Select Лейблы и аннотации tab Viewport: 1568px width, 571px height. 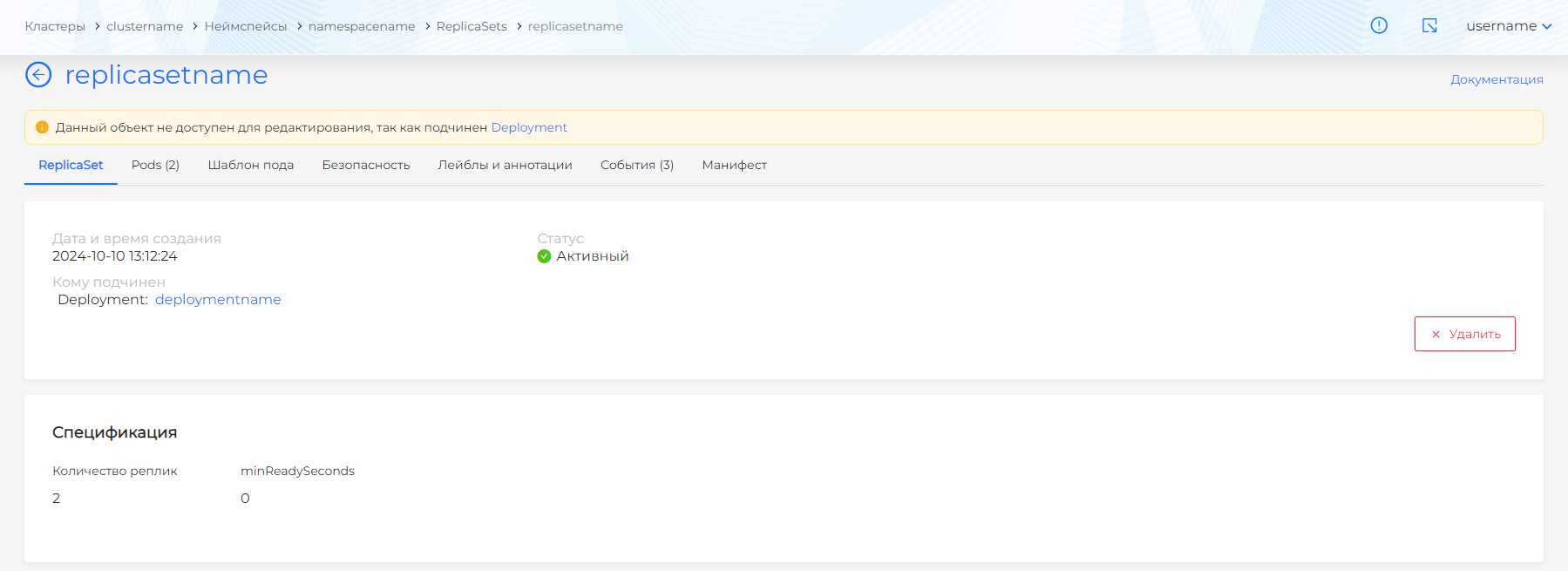(505, 165)
